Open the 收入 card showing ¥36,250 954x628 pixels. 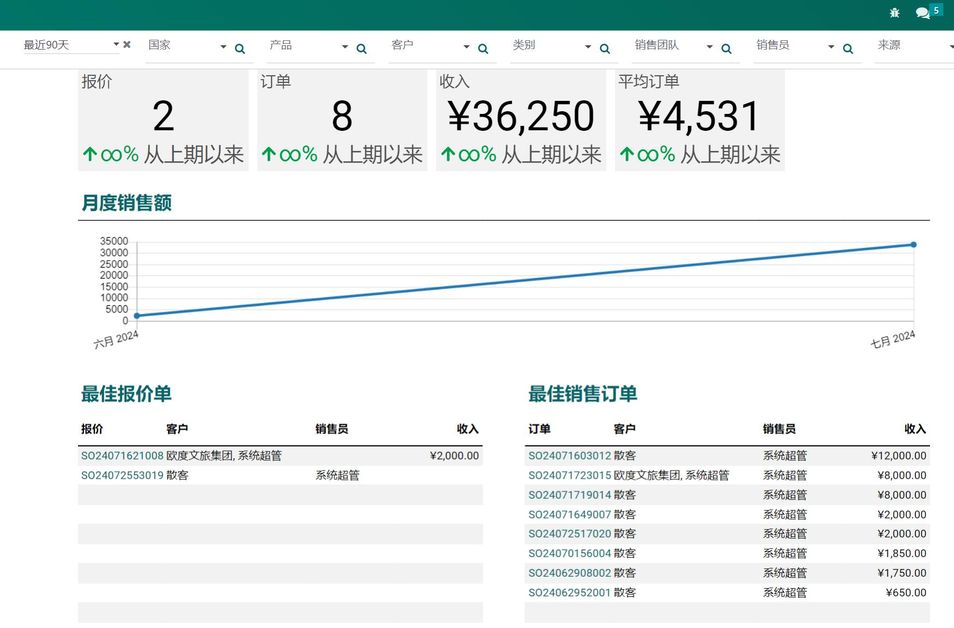[521, 120]
